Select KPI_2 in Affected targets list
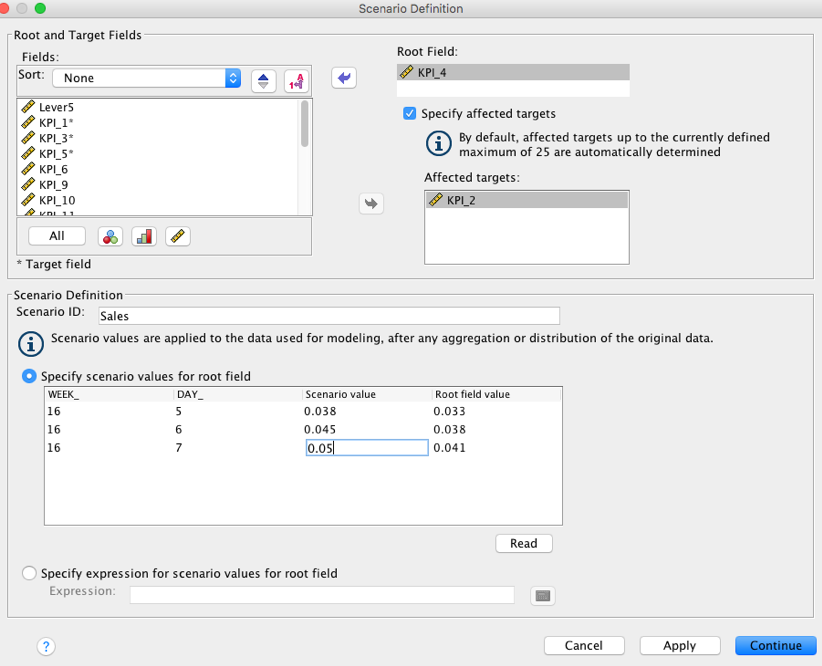822x666 pixels. point(527,200)
